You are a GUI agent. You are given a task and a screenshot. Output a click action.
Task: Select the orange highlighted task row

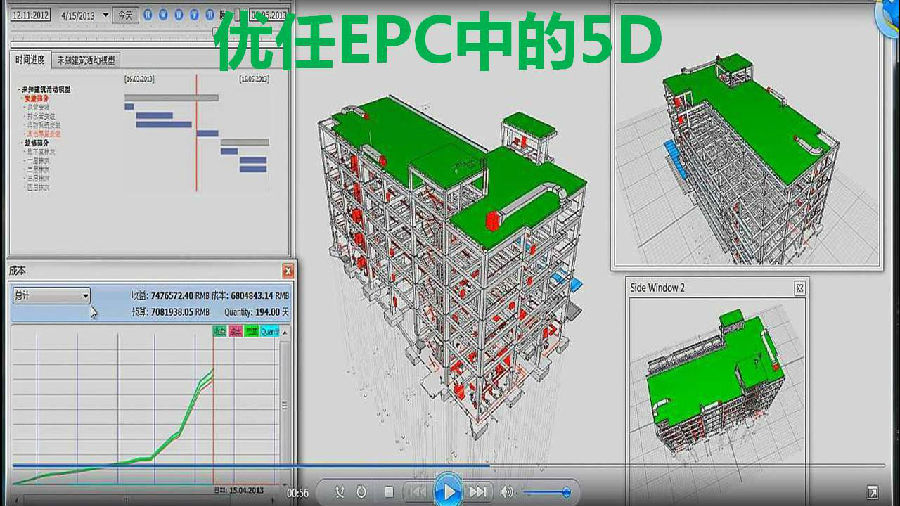pyautogui.click(x=44, y=134)
